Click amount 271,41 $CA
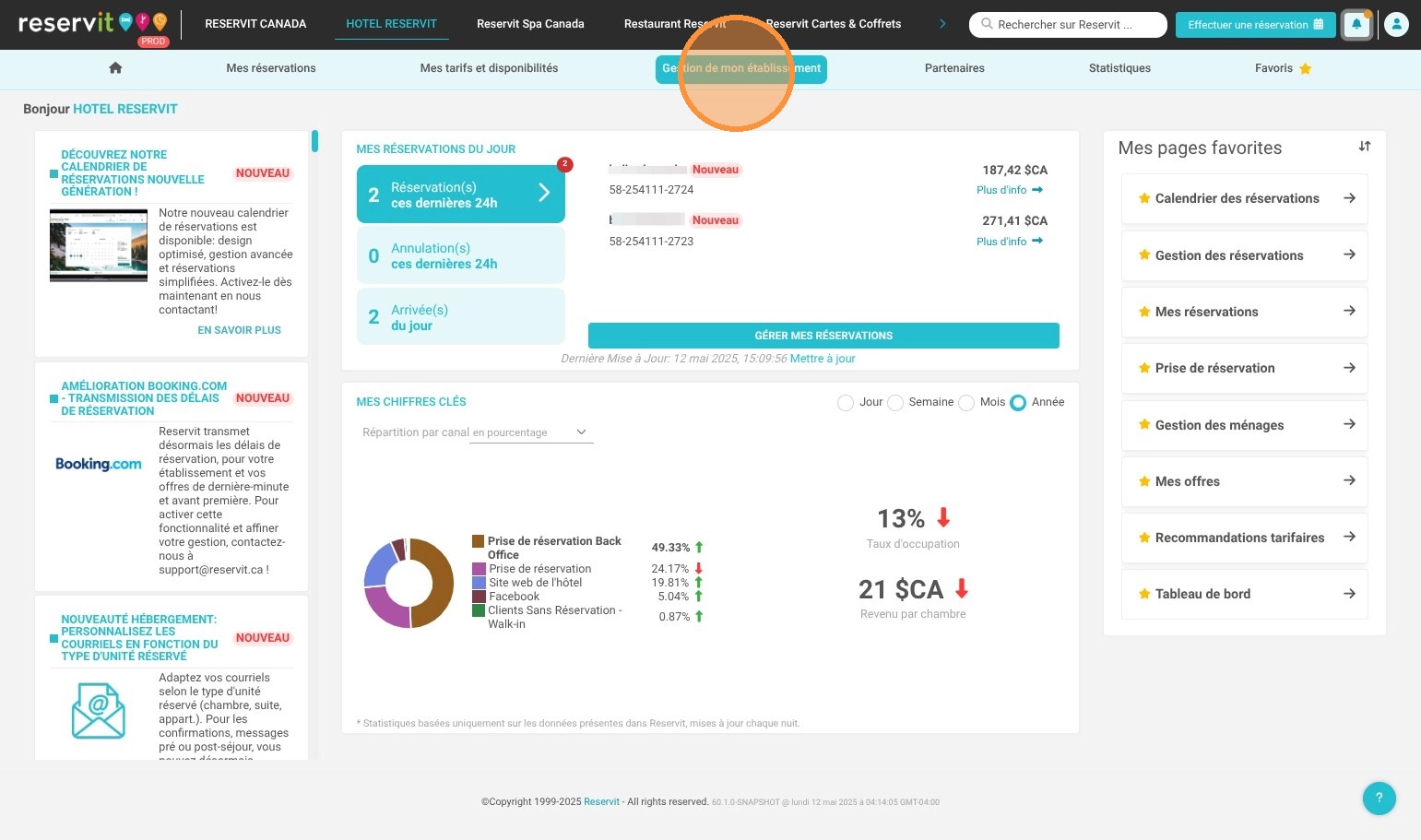The height and width of the screenshot is (840, 1421). click(1014, 221)
